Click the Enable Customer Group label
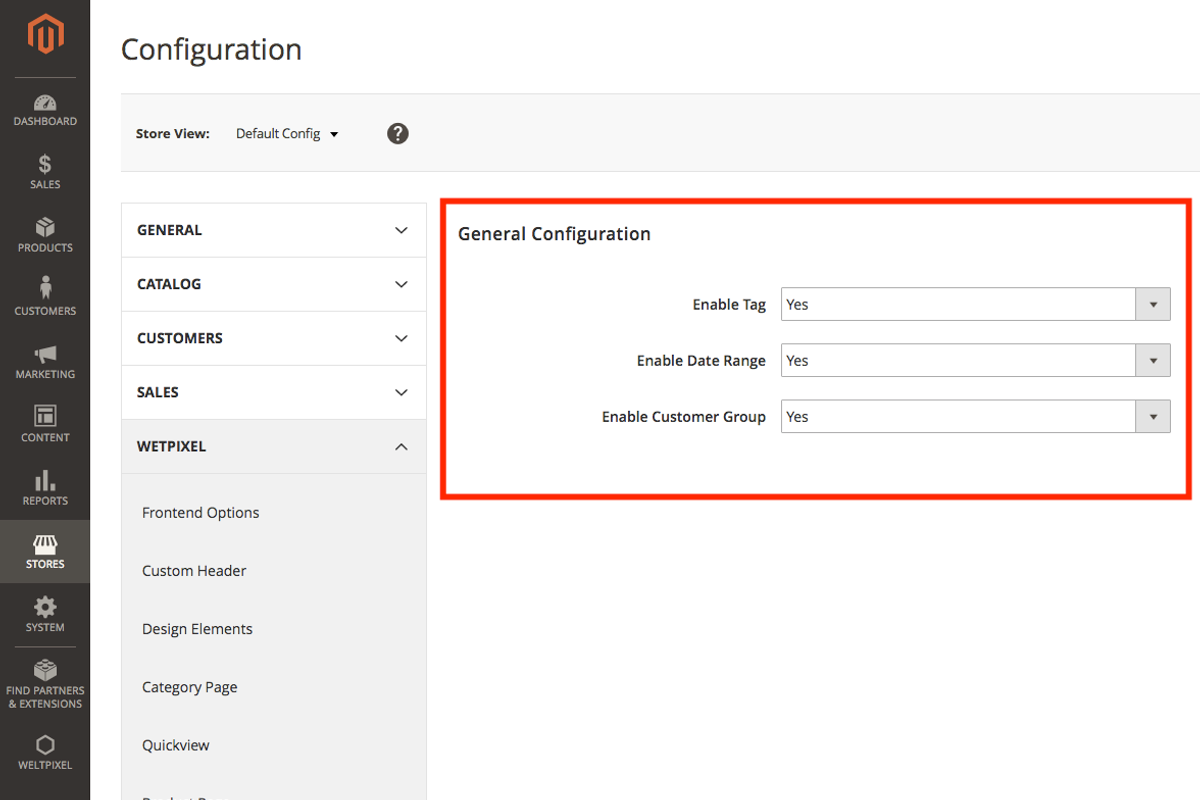 click(x=684, y=416)
